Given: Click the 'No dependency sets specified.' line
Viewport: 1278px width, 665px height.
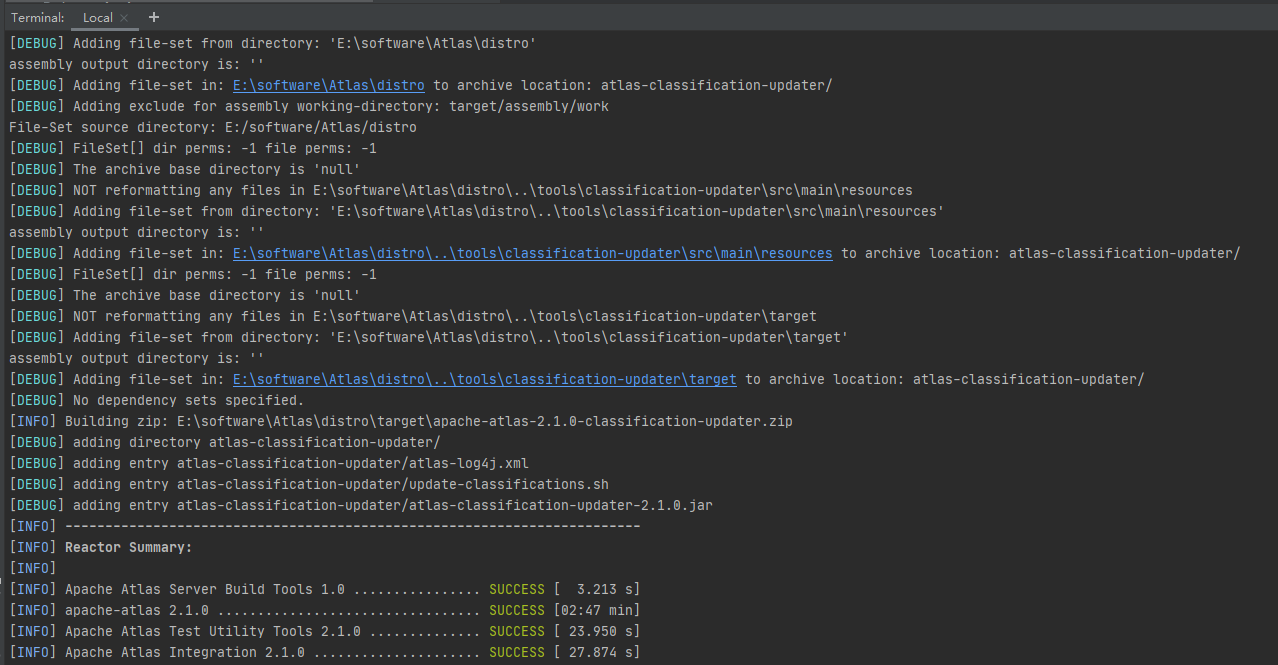Looking at the screenshot, I should point(157,400).
